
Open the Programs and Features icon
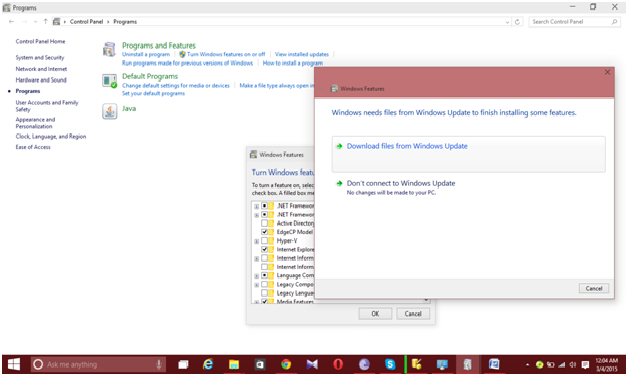109,50
